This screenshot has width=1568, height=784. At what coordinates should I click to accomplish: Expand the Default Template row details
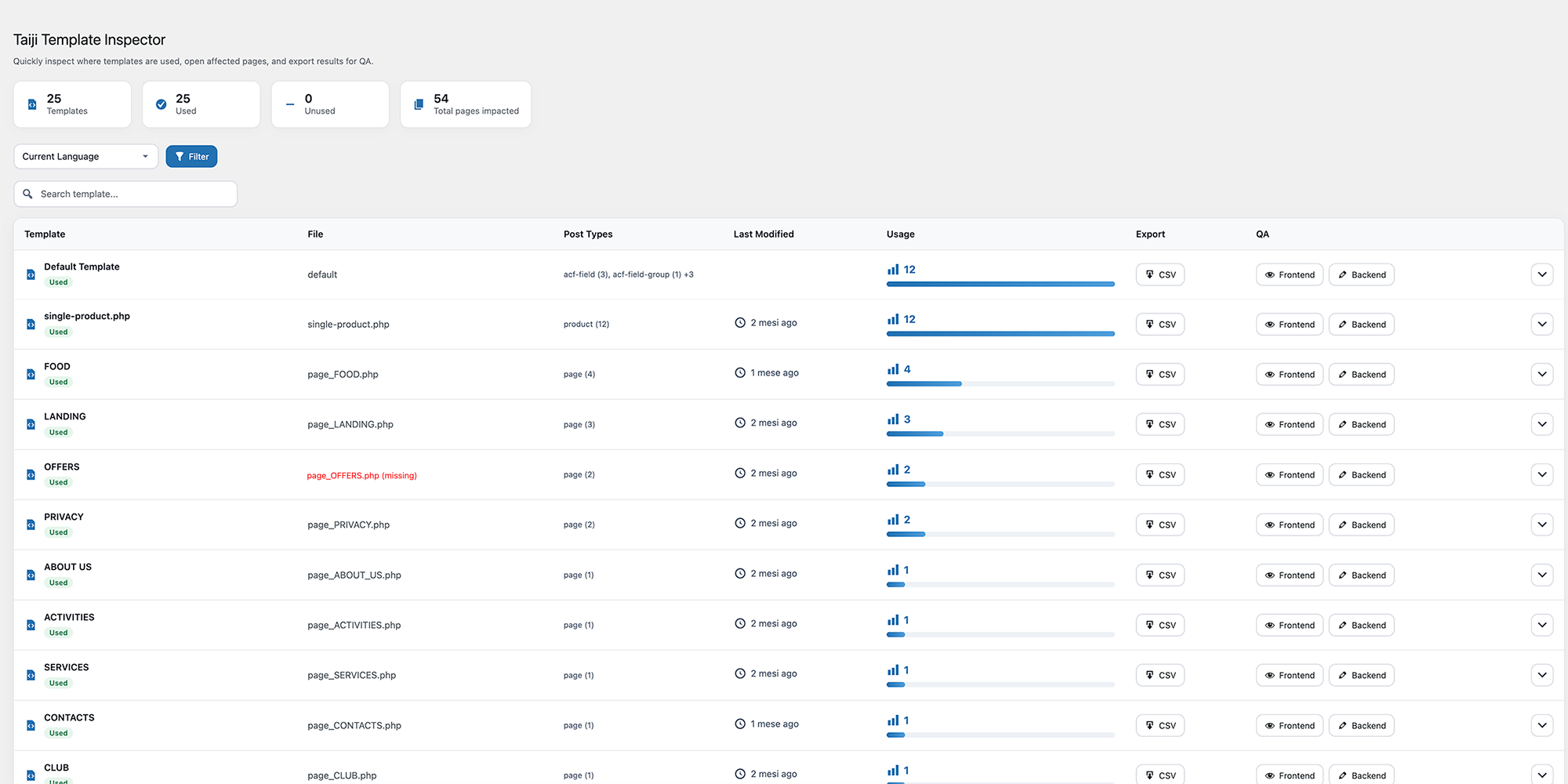point(1542,274)
